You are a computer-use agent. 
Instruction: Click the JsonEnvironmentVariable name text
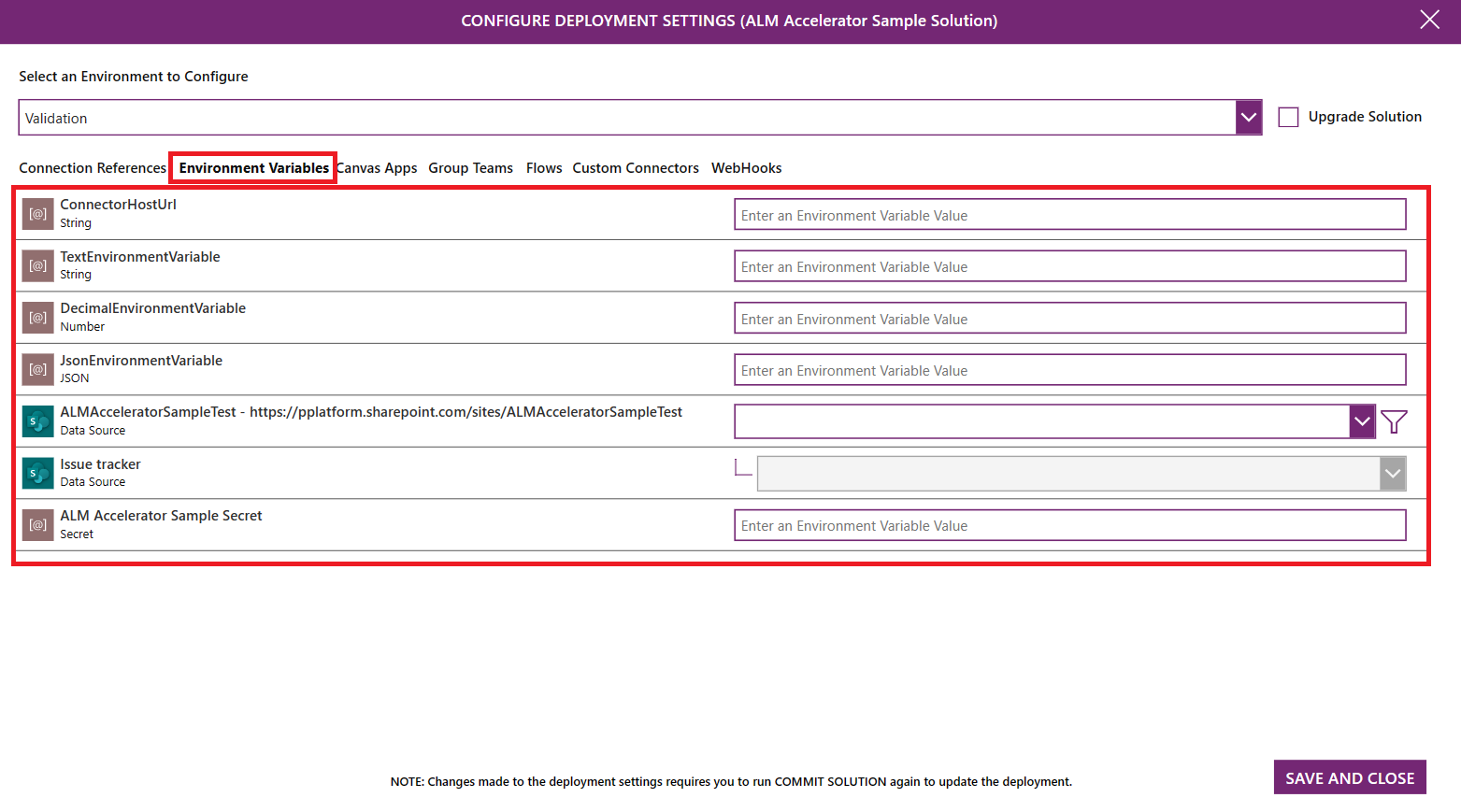[141, 361]
